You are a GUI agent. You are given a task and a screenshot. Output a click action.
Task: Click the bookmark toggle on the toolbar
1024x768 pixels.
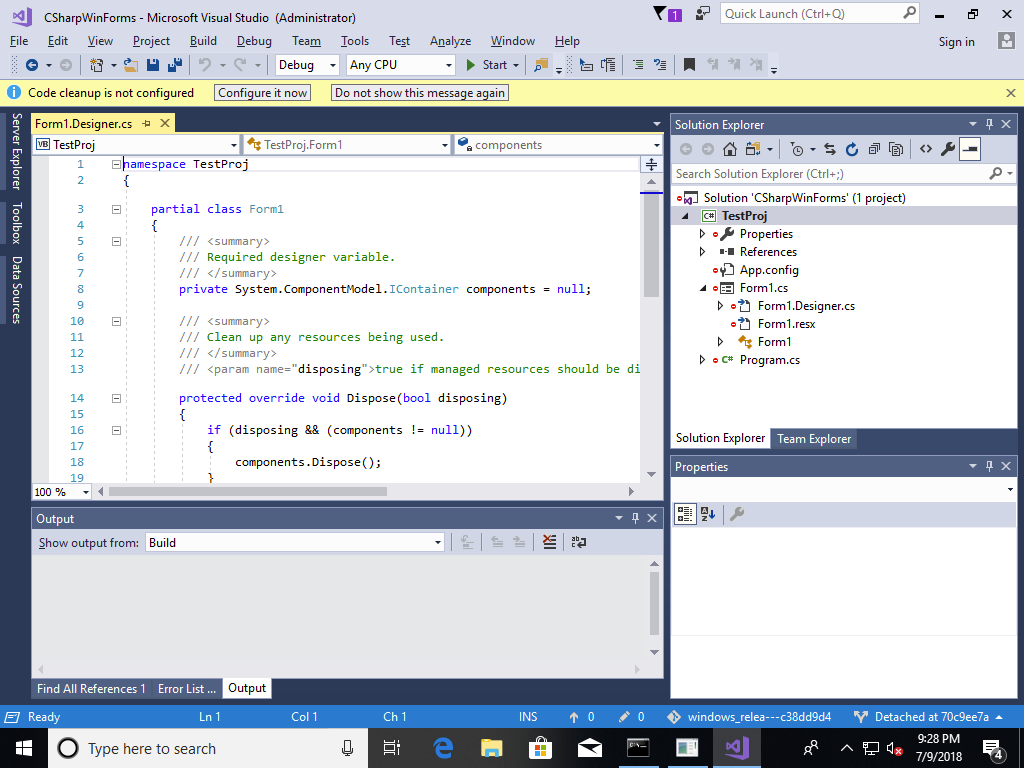689,63
